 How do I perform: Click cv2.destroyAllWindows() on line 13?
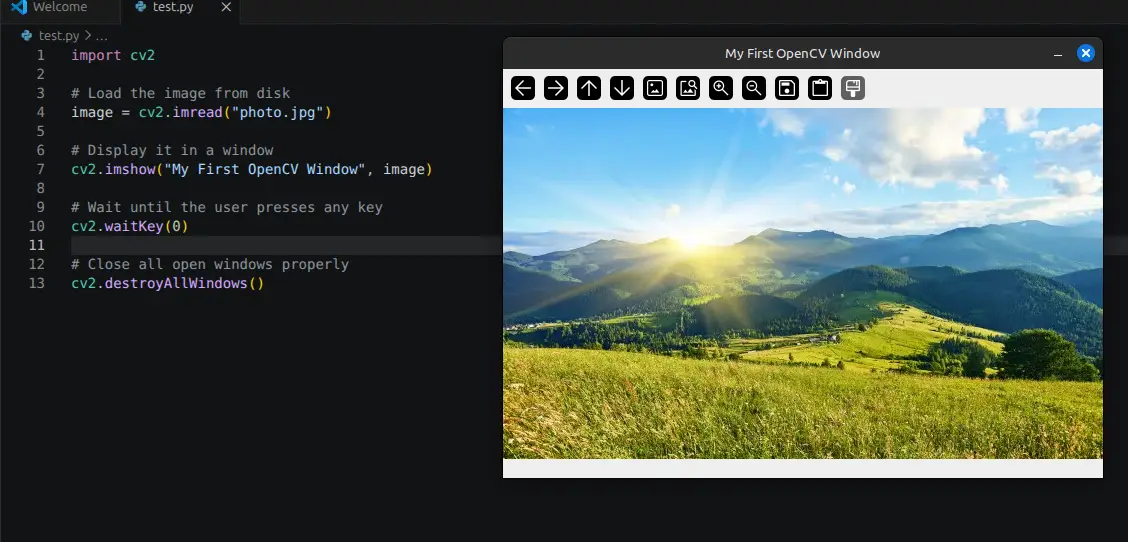pos(168,284)
